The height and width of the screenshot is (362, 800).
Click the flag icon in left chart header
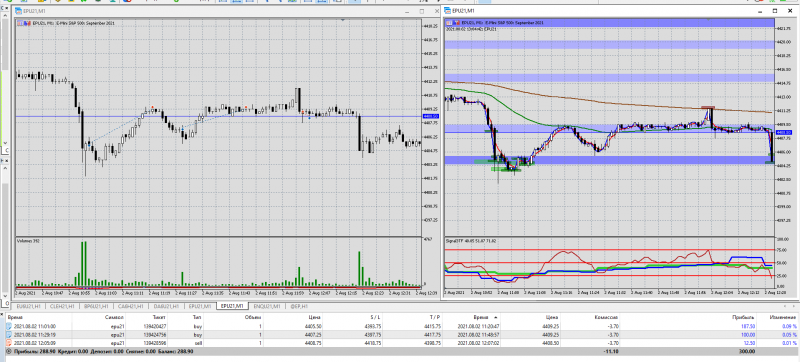click(20, 22)
